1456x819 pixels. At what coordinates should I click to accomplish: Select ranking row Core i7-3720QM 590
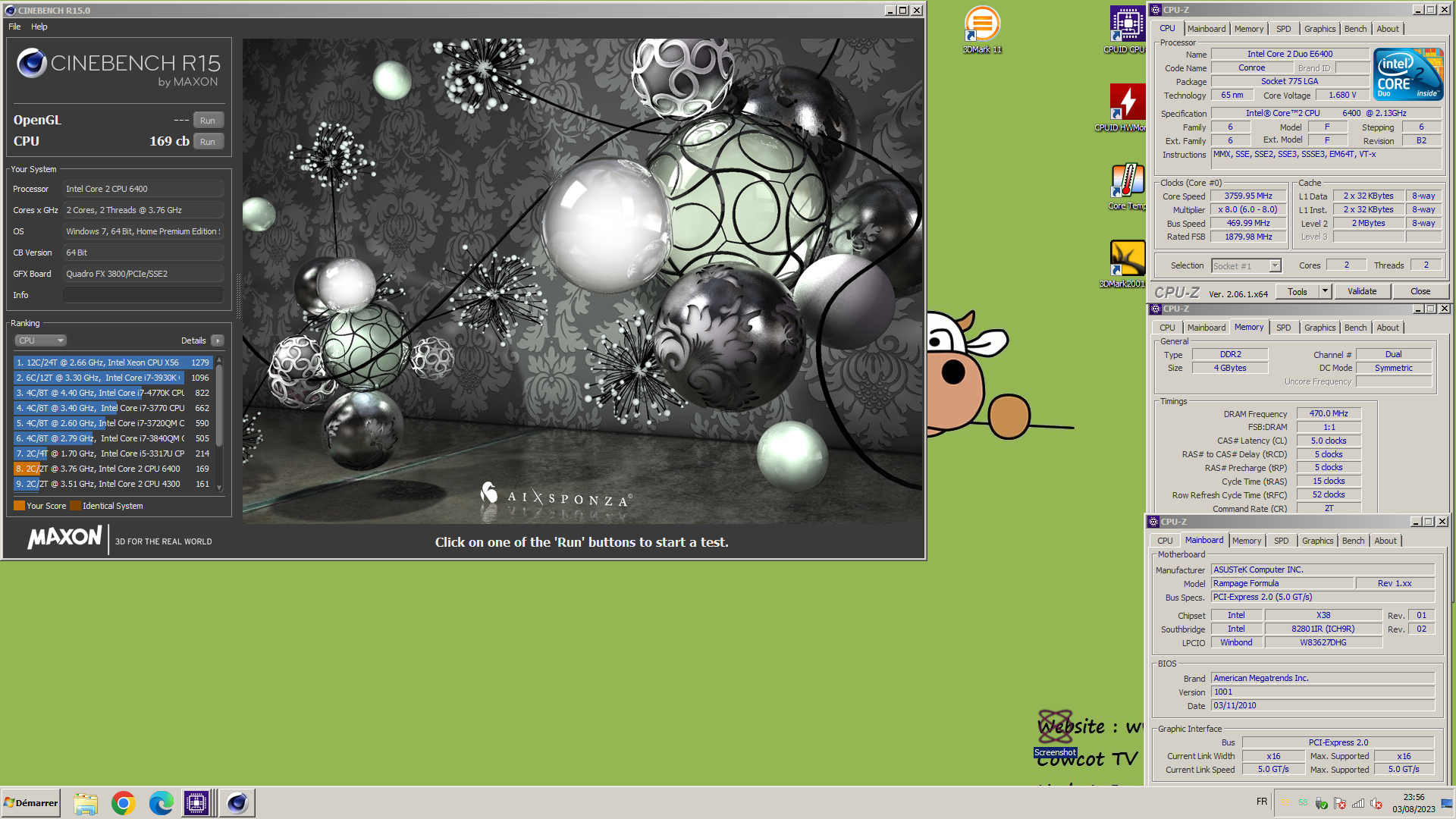112,423
